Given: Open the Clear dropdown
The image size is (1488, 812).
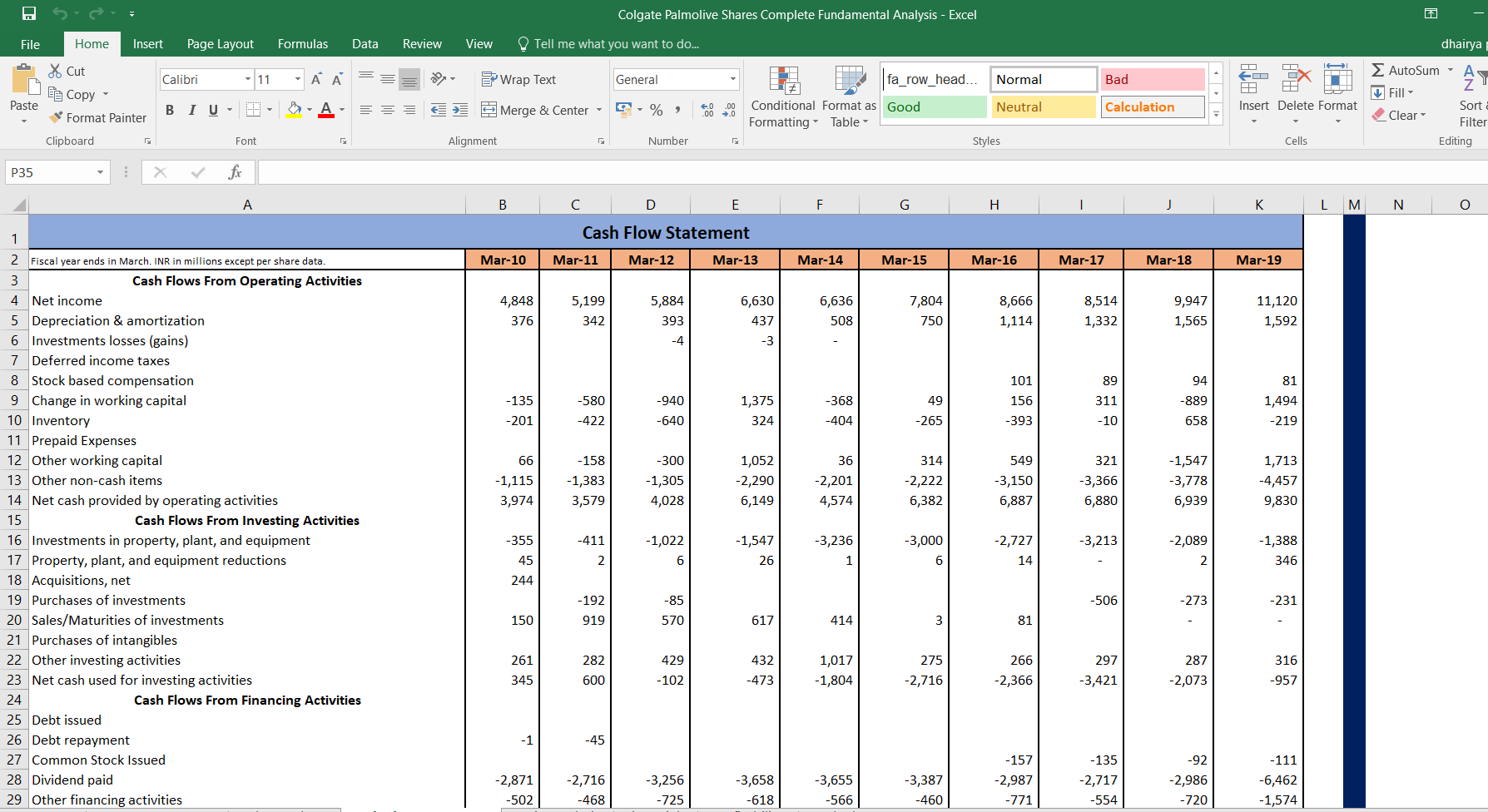Looking at the screenshot, I should (x=1423, y=115).
